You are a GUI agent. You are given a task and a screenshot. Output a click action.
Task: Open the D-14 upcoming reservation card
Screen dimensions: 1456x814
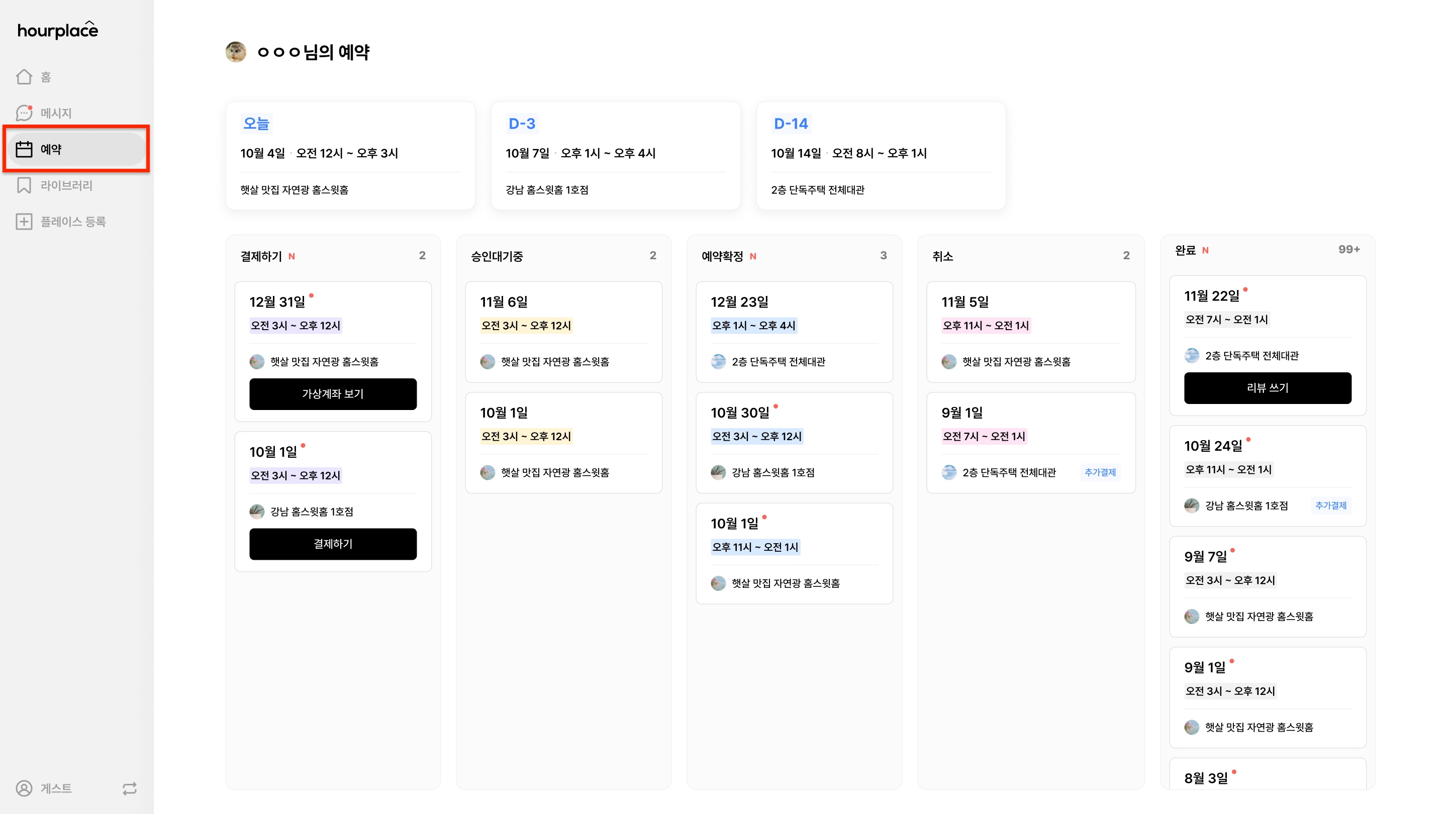click(x=881, y=156)
